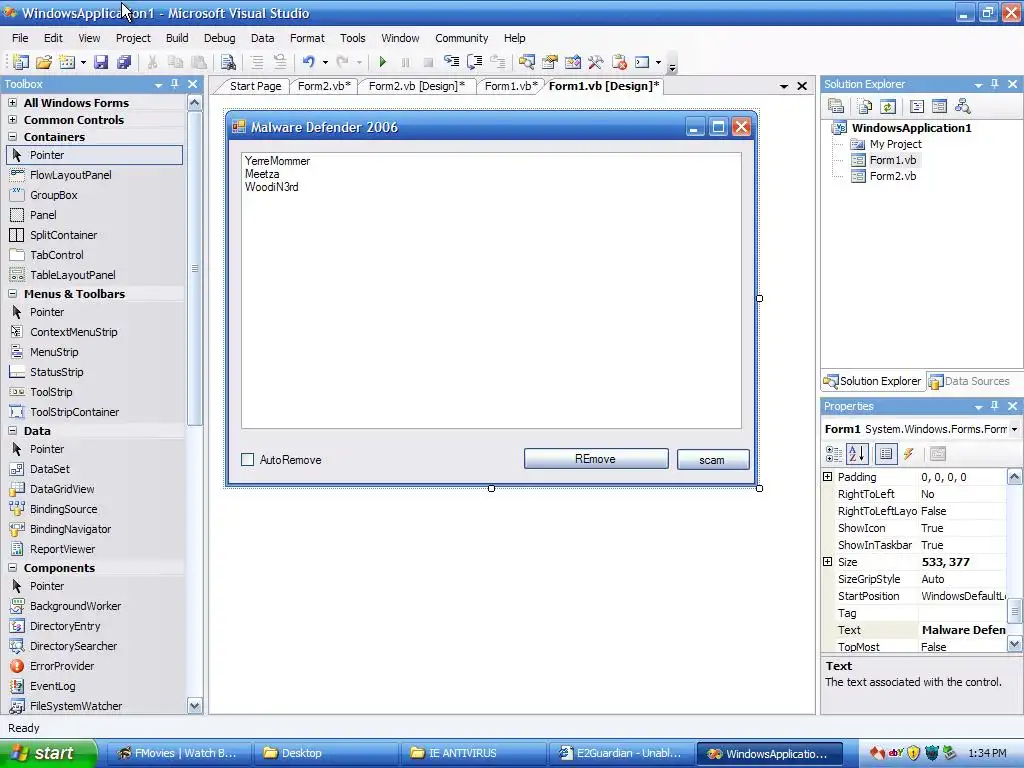Open the Desktop folder taskbar item
The width and height of the screenshot is (1024, 768).
pyautogui.click(x=325, y=753)
